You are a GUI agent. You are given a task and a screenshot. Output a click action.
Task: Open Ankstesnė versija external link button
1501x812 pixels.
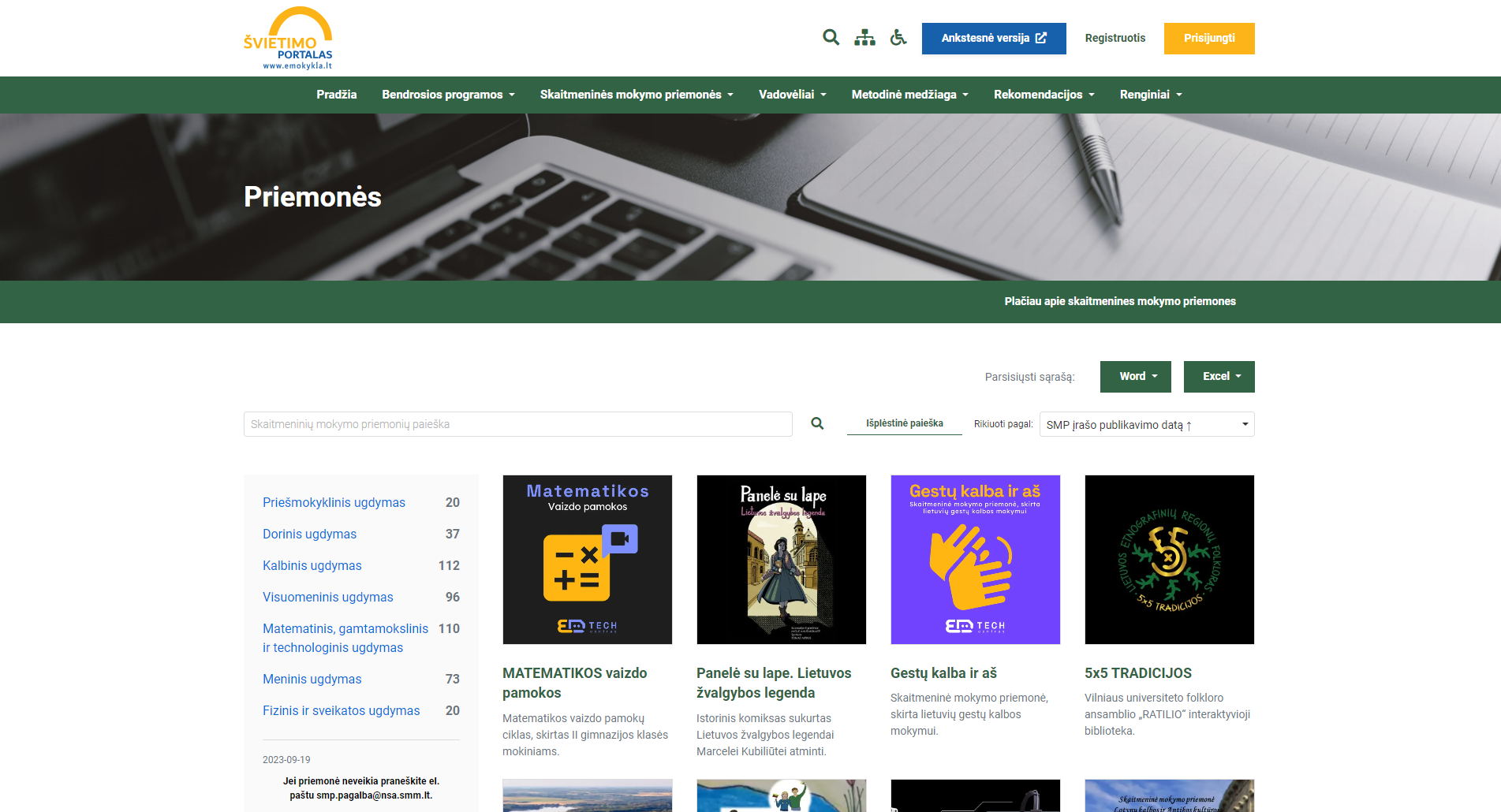click(x=994, y=39)
